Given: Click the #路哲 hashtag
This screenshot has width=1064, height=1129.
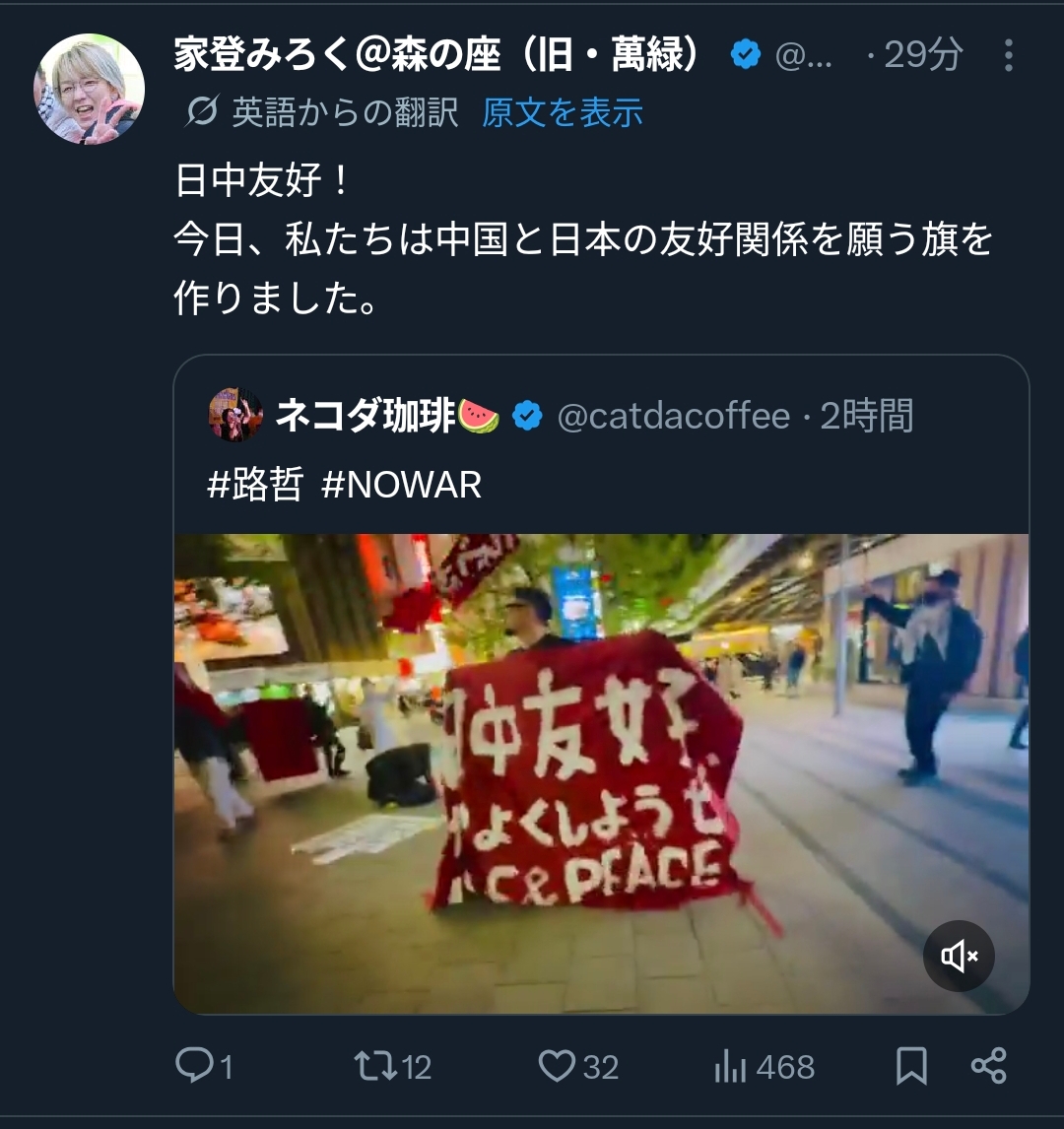Looking at the screenshot, I should 255,484.
